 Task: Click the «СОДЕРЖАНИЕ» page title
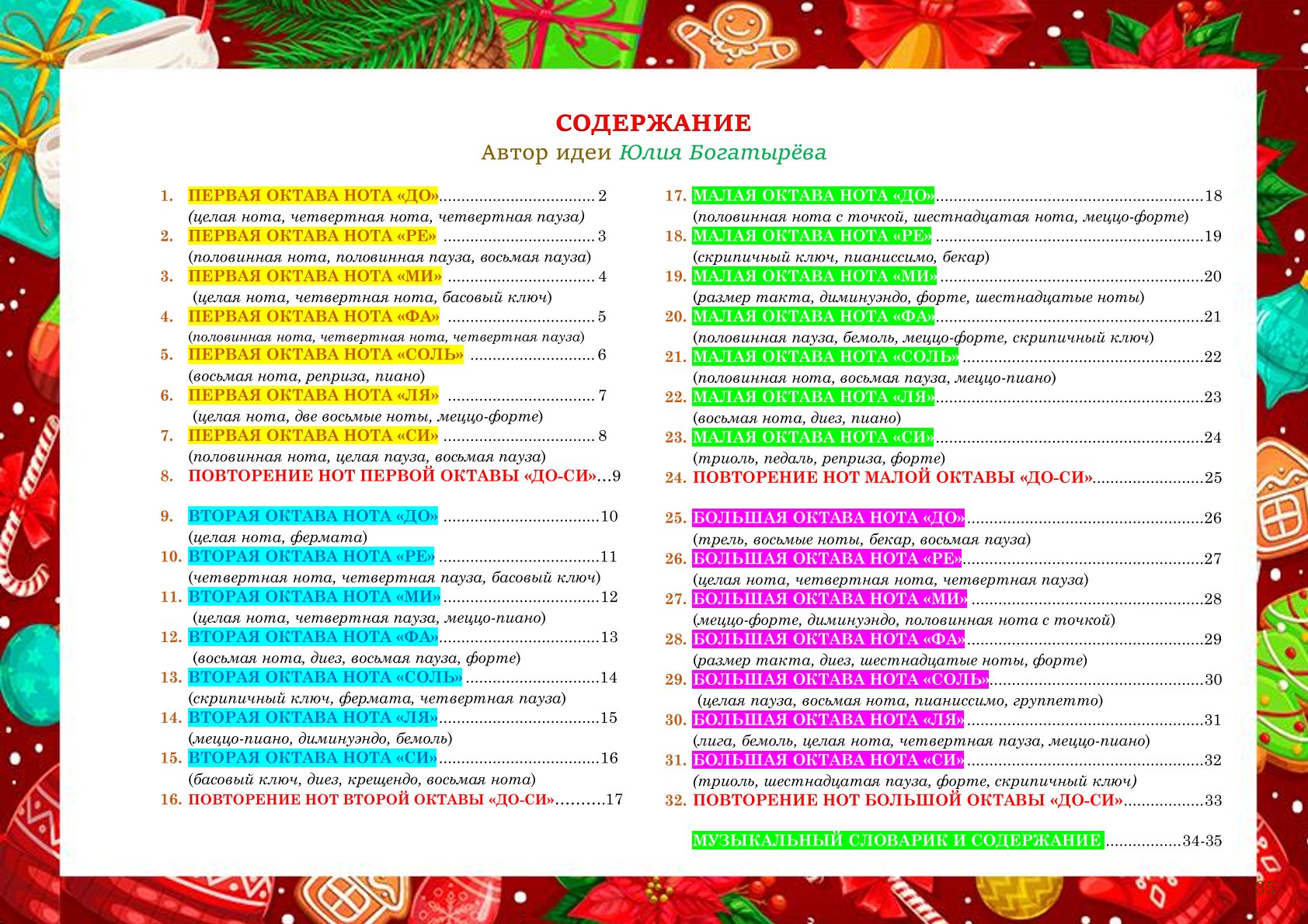(653, 123)
